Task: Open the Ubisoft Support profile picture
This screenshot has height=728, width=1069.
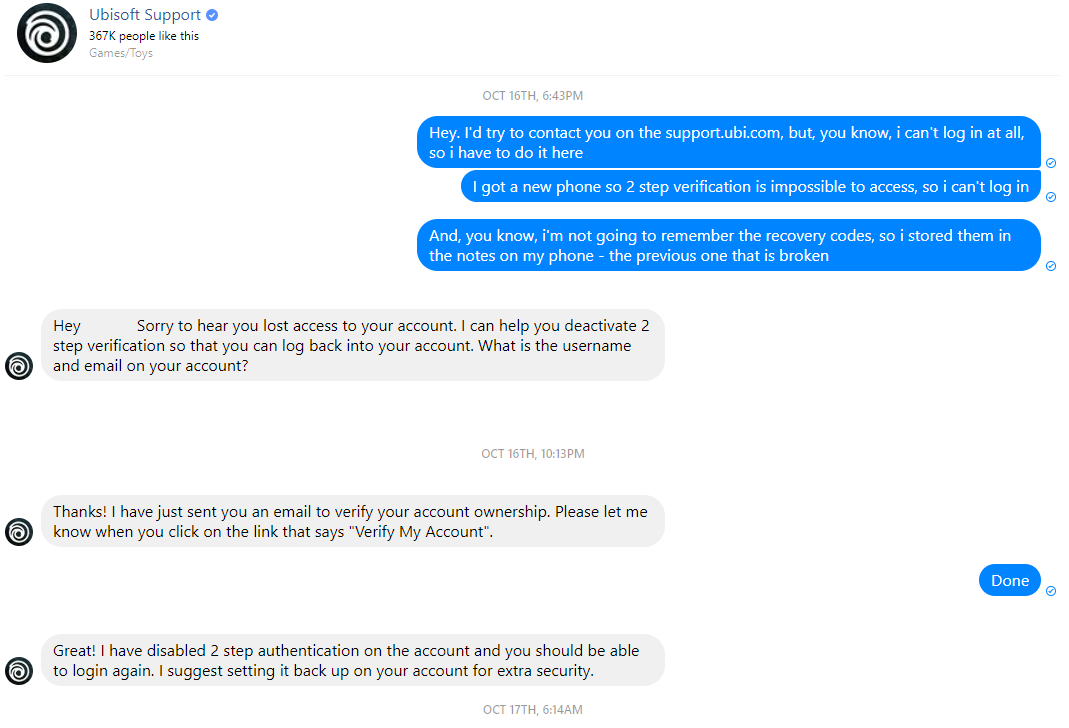Action: tap(47, 33)
